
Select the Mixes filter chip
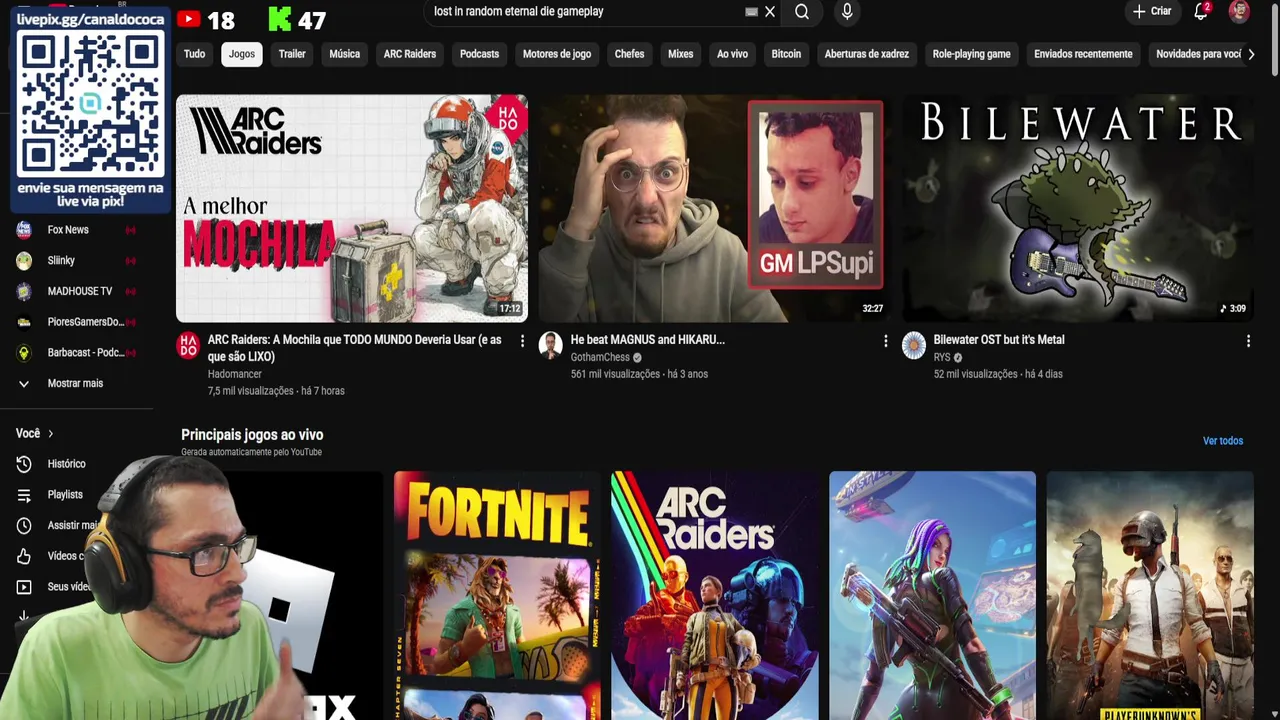(x=680, y=54)
